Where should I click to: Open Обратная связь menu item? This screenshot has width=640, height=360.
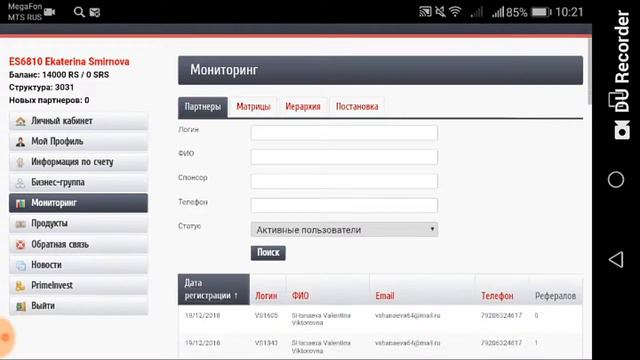78,244
